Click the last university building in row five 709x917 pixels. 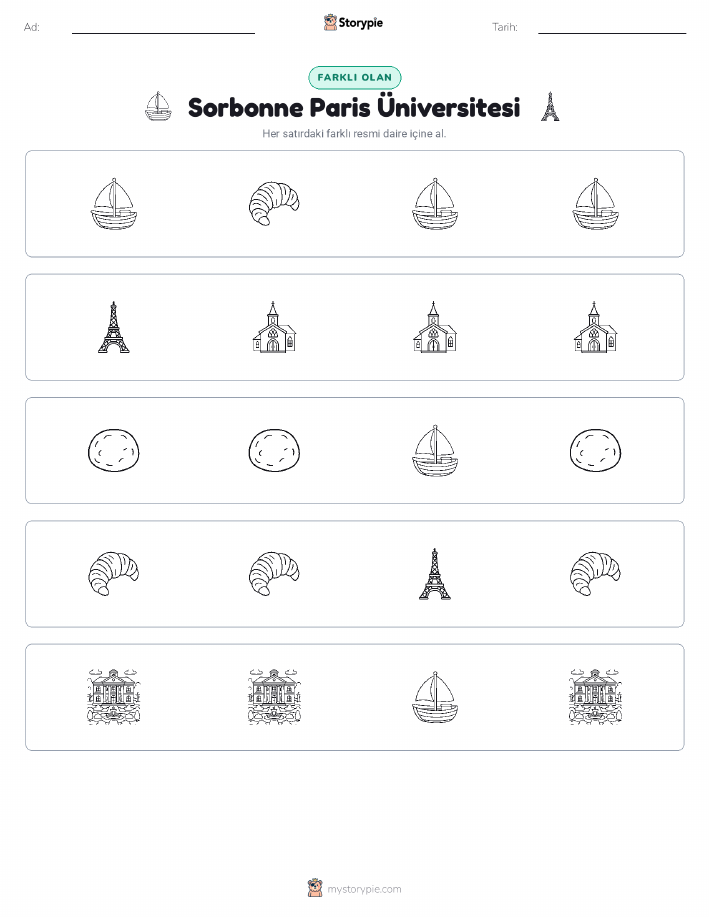595,697
